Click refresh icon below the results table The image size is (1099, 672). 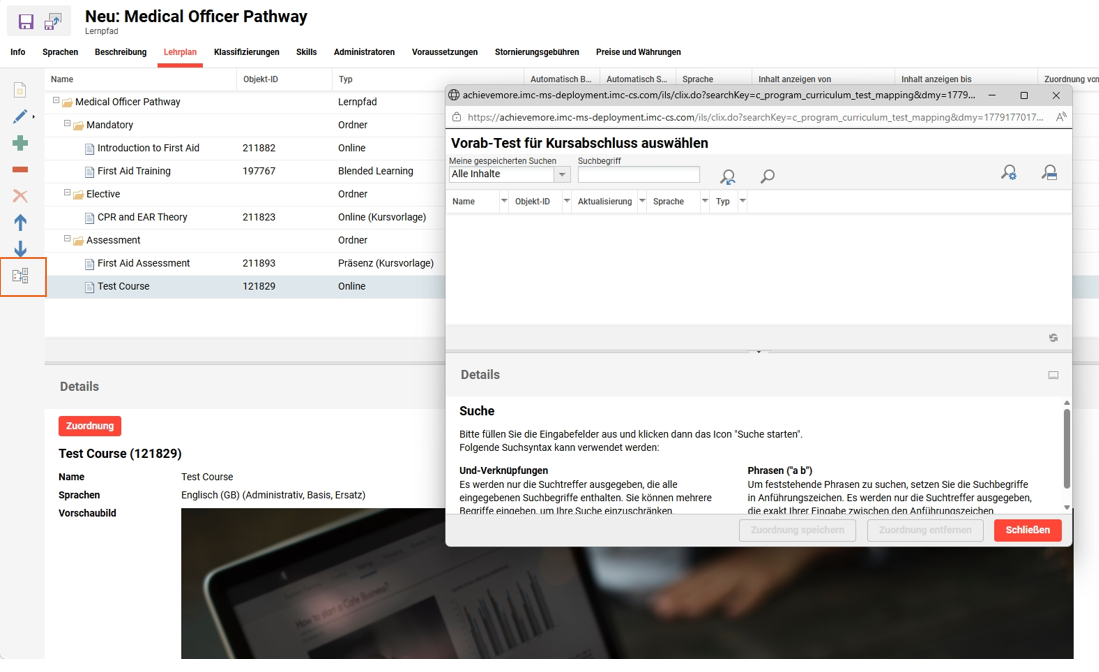pyautogui.click(x=1053, y=338)
